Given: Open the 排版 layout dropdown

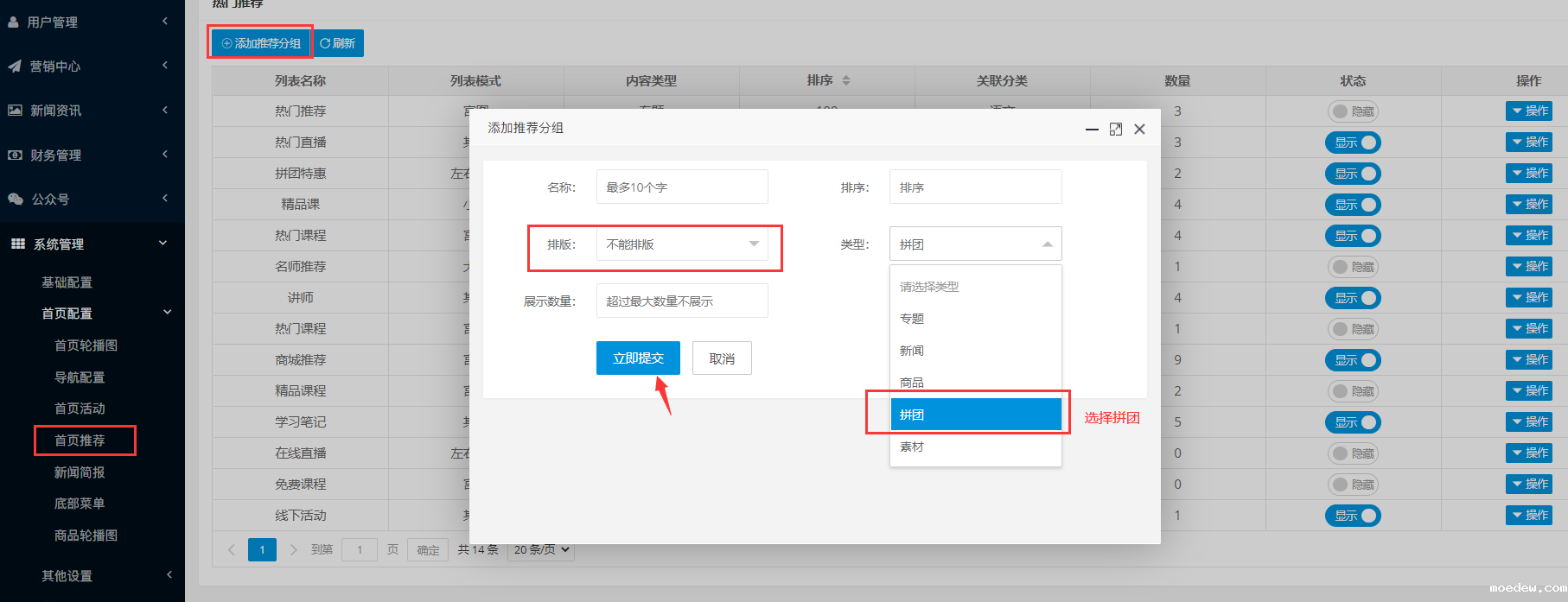Looking at the screenshot, I should 681,244.
